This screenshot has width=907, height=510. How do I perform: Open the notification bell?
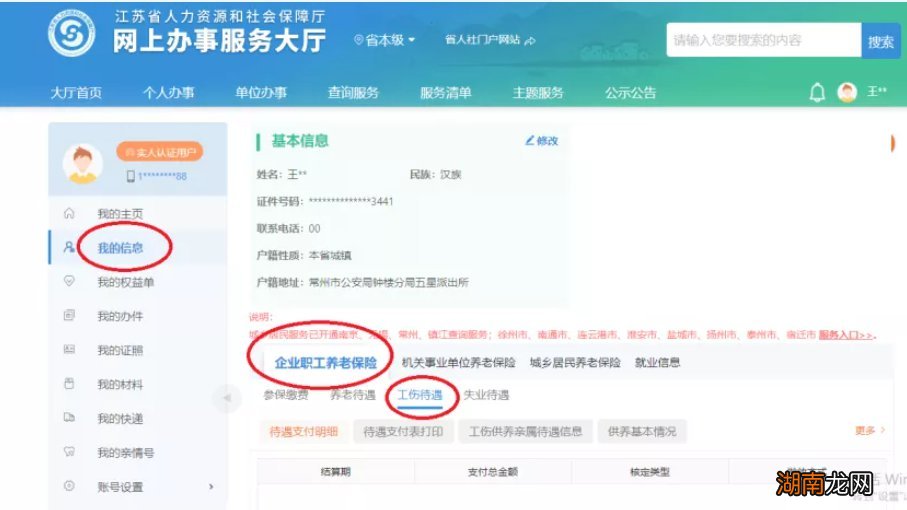click(817, 93)
